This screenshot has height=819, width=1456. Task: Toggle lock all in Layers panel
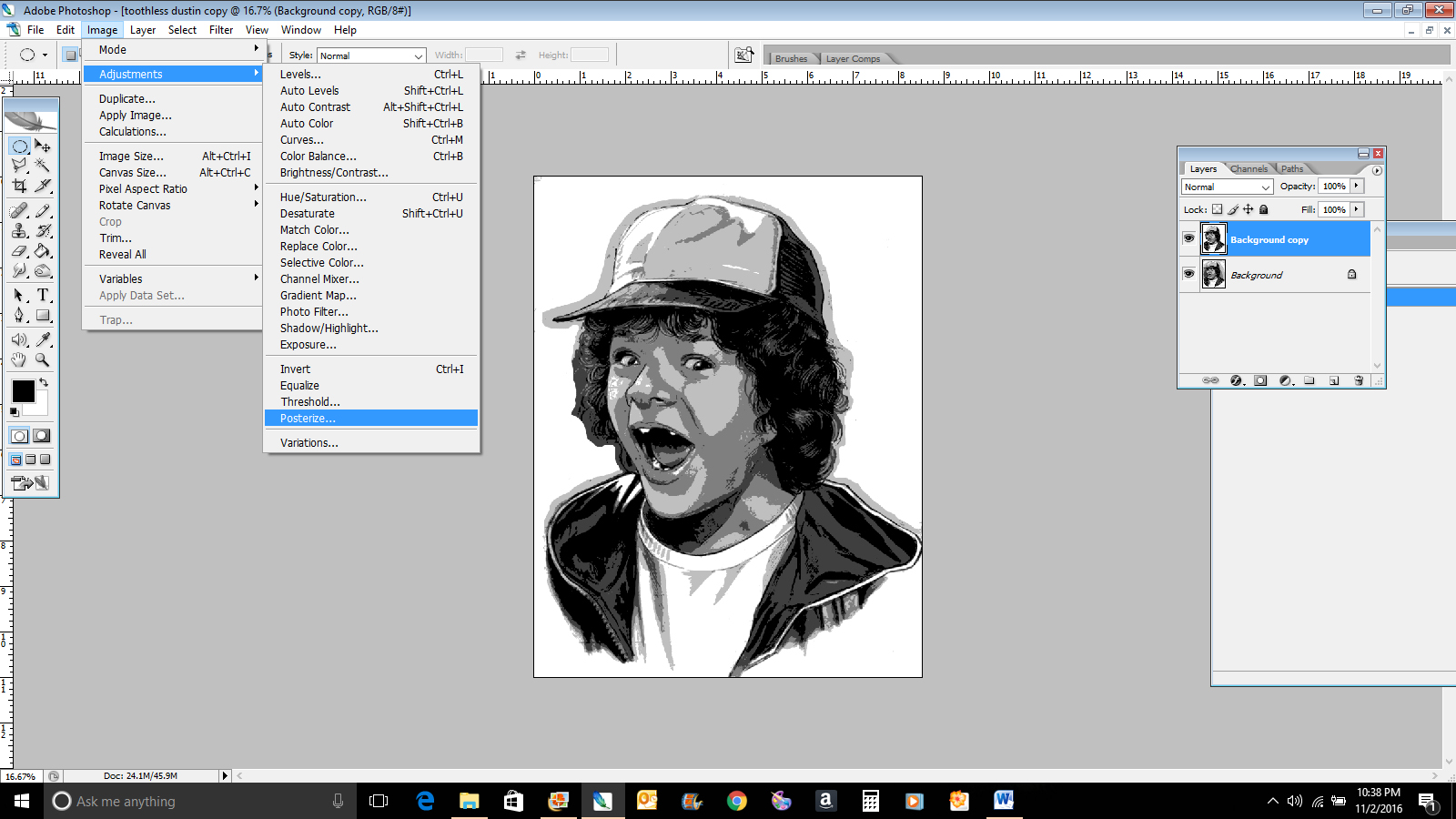coord(1263,209)
